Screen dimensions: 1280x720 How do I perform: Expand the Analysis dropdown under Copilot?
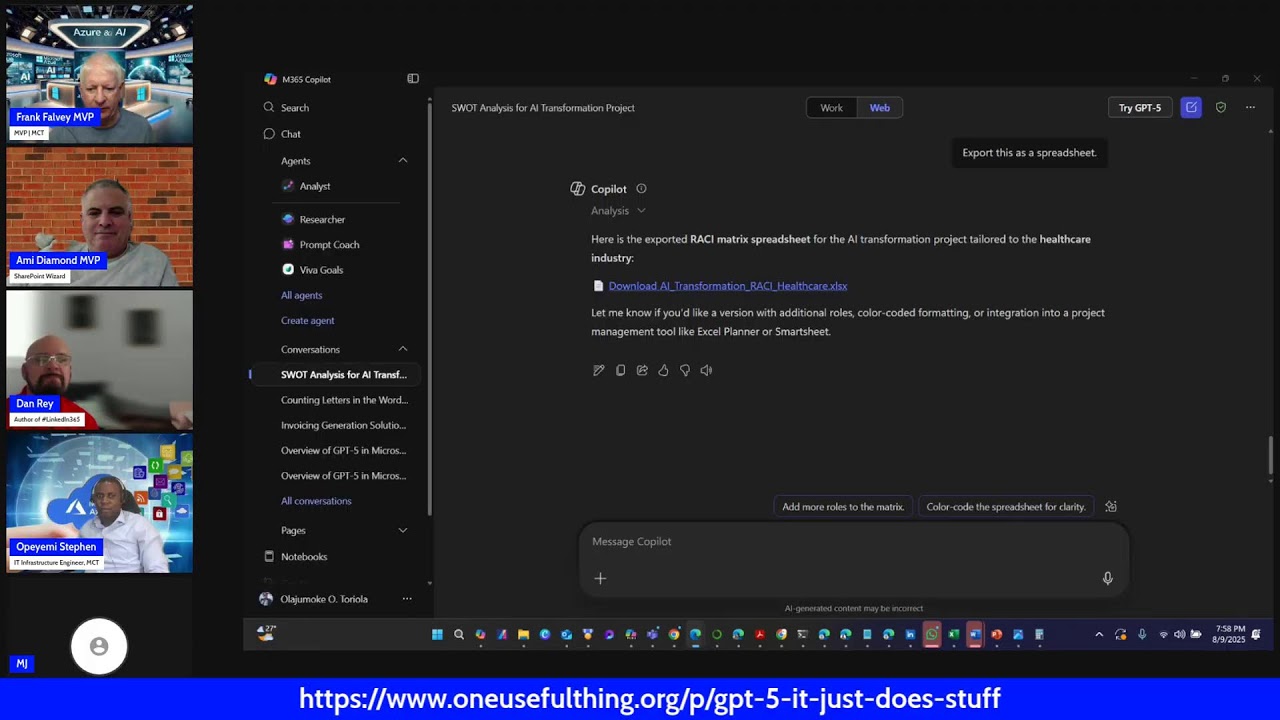pos(618,211)
